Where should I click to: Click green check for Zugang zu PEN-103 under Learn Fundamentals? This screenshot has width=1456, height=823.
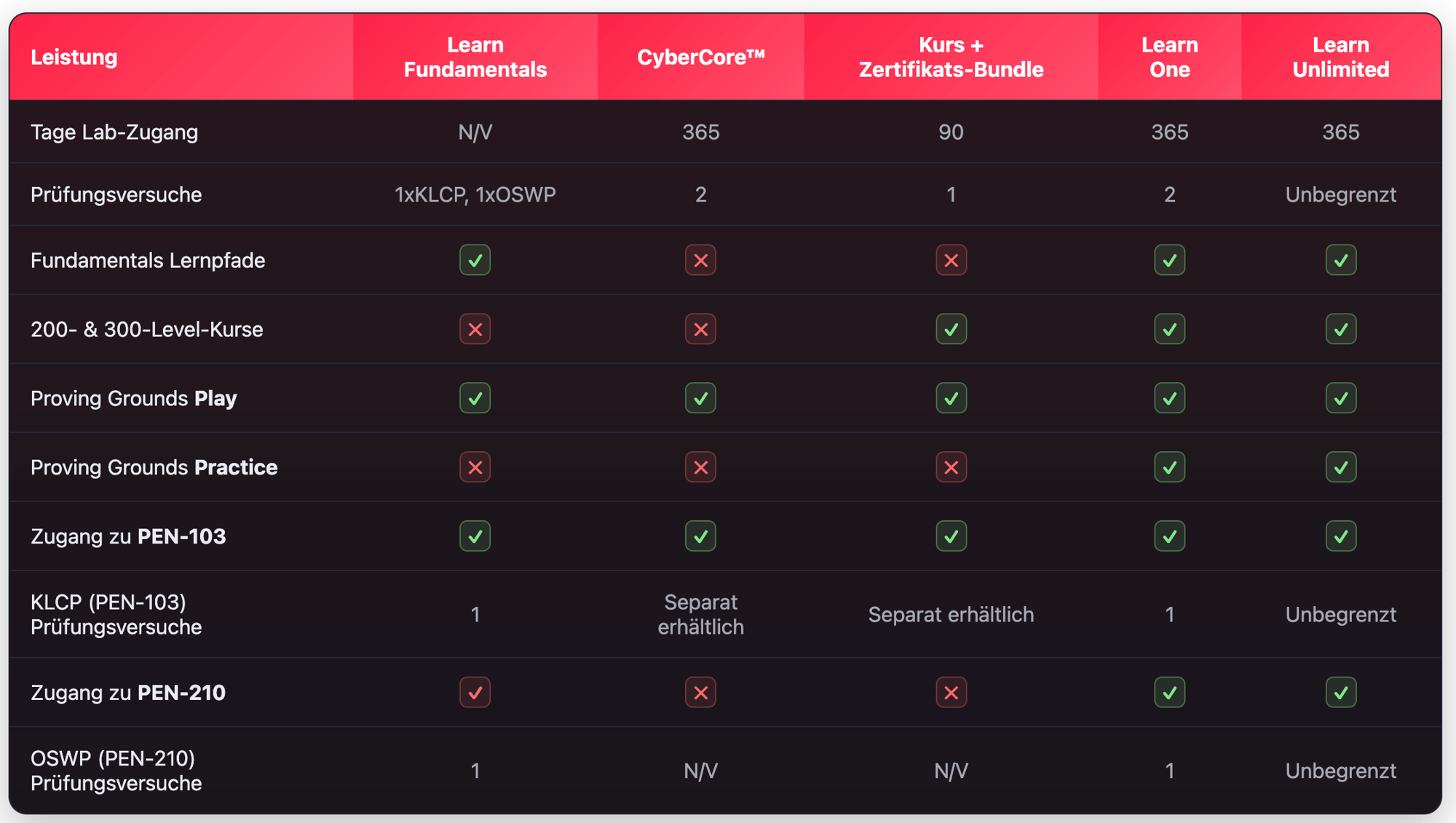coord(475,536)
